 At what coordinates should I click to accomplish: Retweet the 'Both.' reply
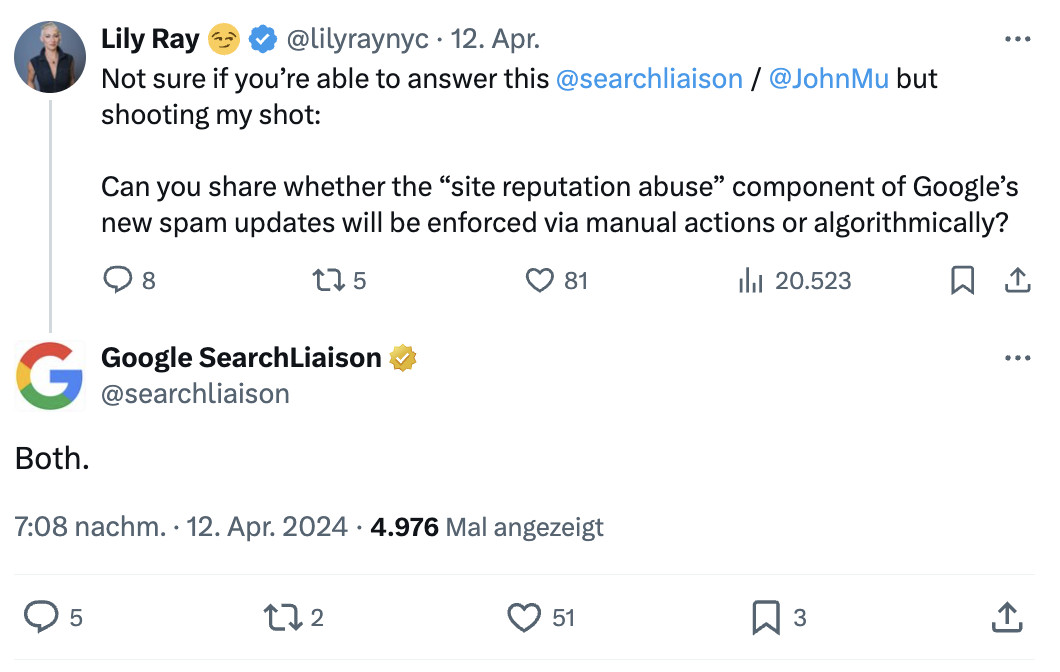pos(281,617)
